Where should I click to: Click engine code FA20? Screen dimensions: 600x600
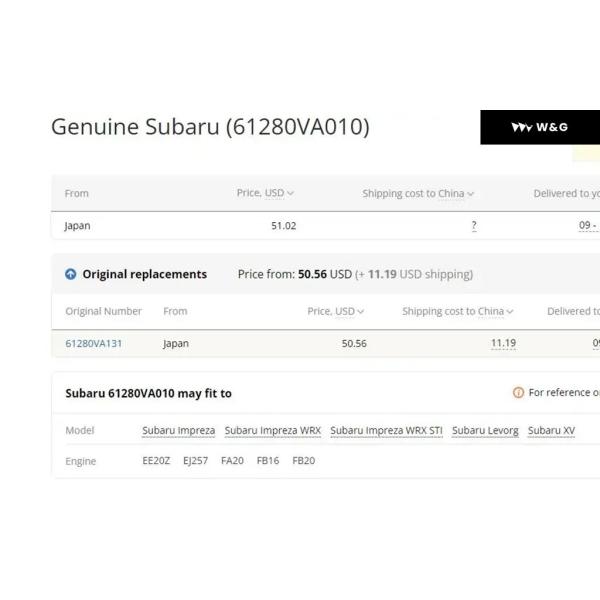(232, 460)
